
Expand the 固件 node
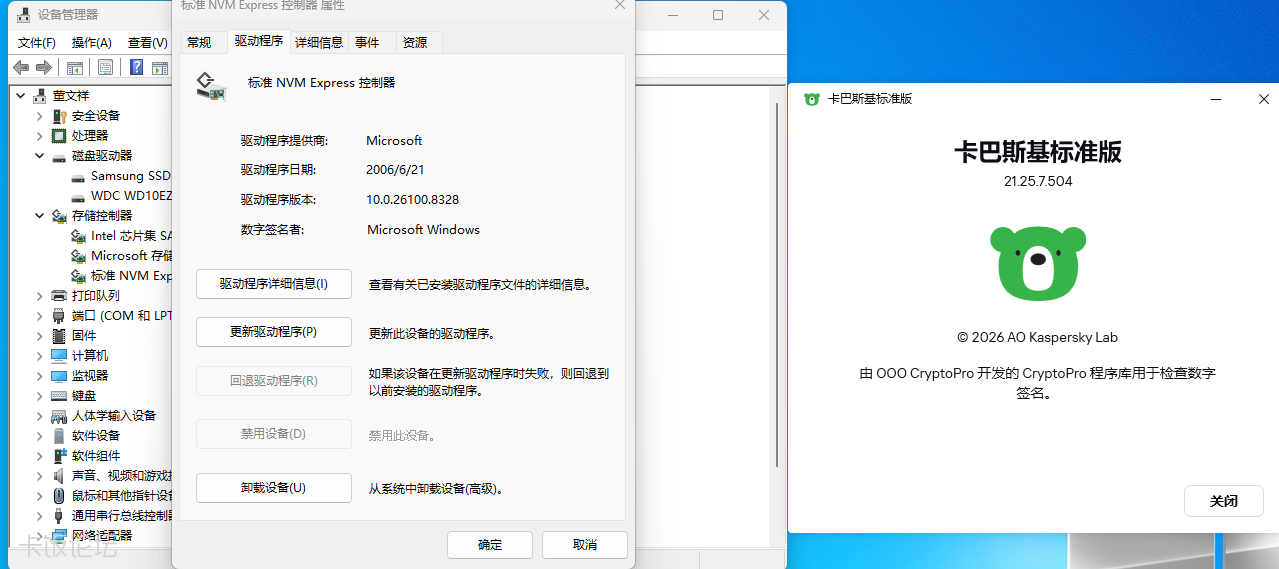(40, 336)
